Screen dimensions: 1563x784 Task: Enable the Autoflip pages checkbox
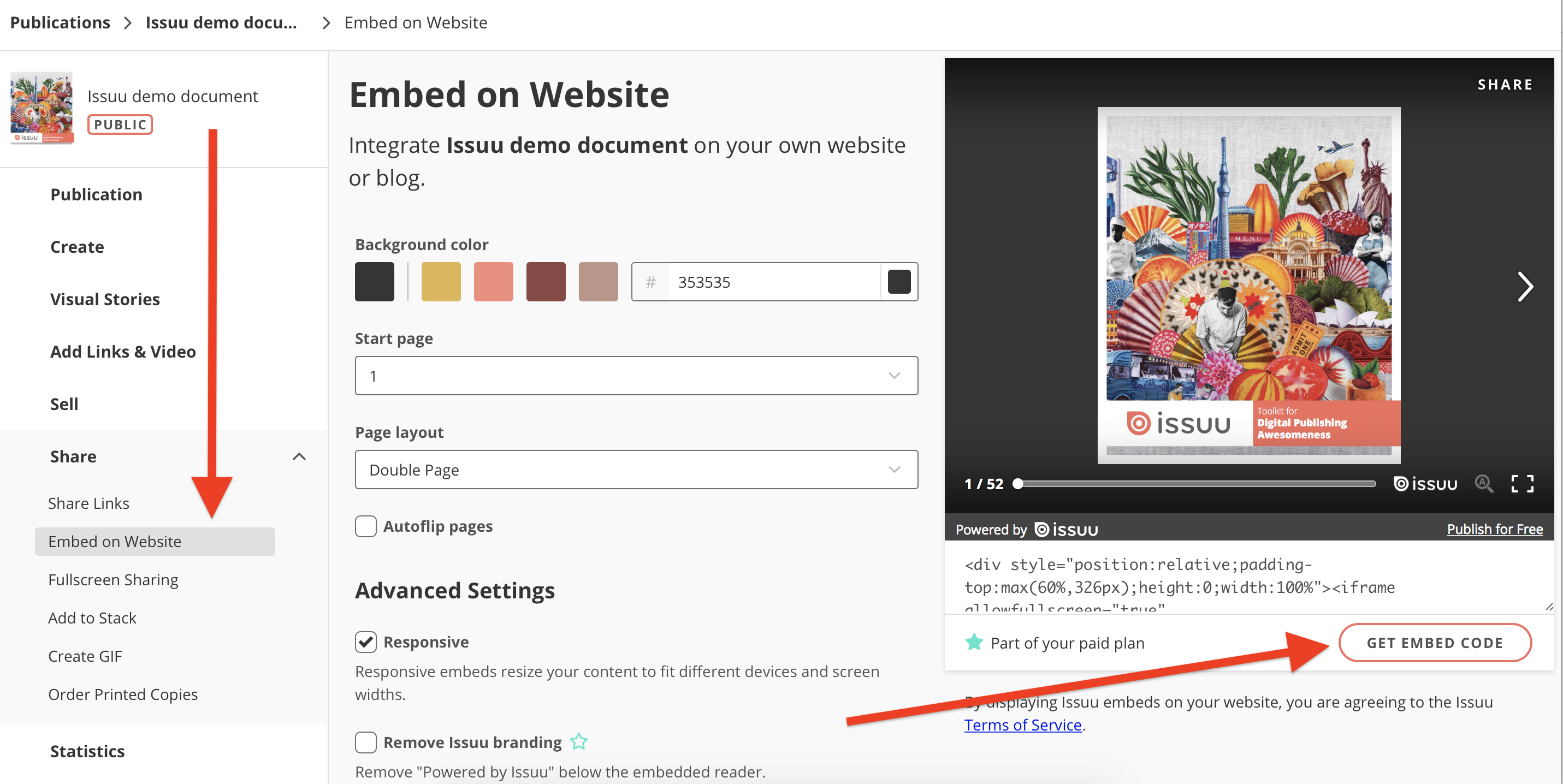[x=366, y=526]
